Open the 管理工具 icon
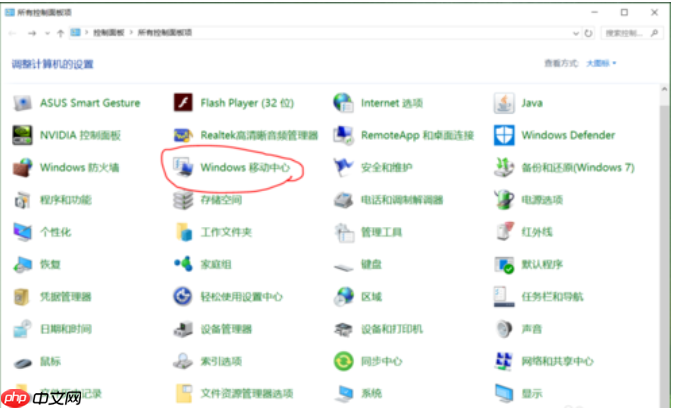 (343, 232)
